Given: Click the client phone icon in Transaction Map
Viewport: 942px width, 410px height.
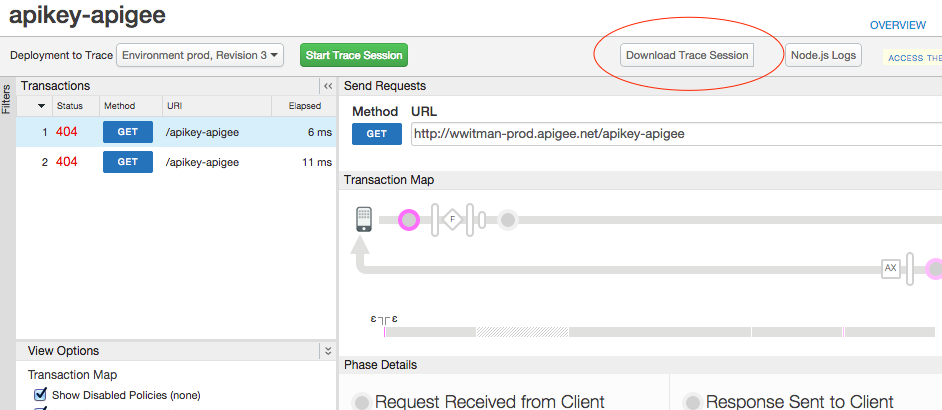Looking at the screenshot, I should (x=364, y=219).
